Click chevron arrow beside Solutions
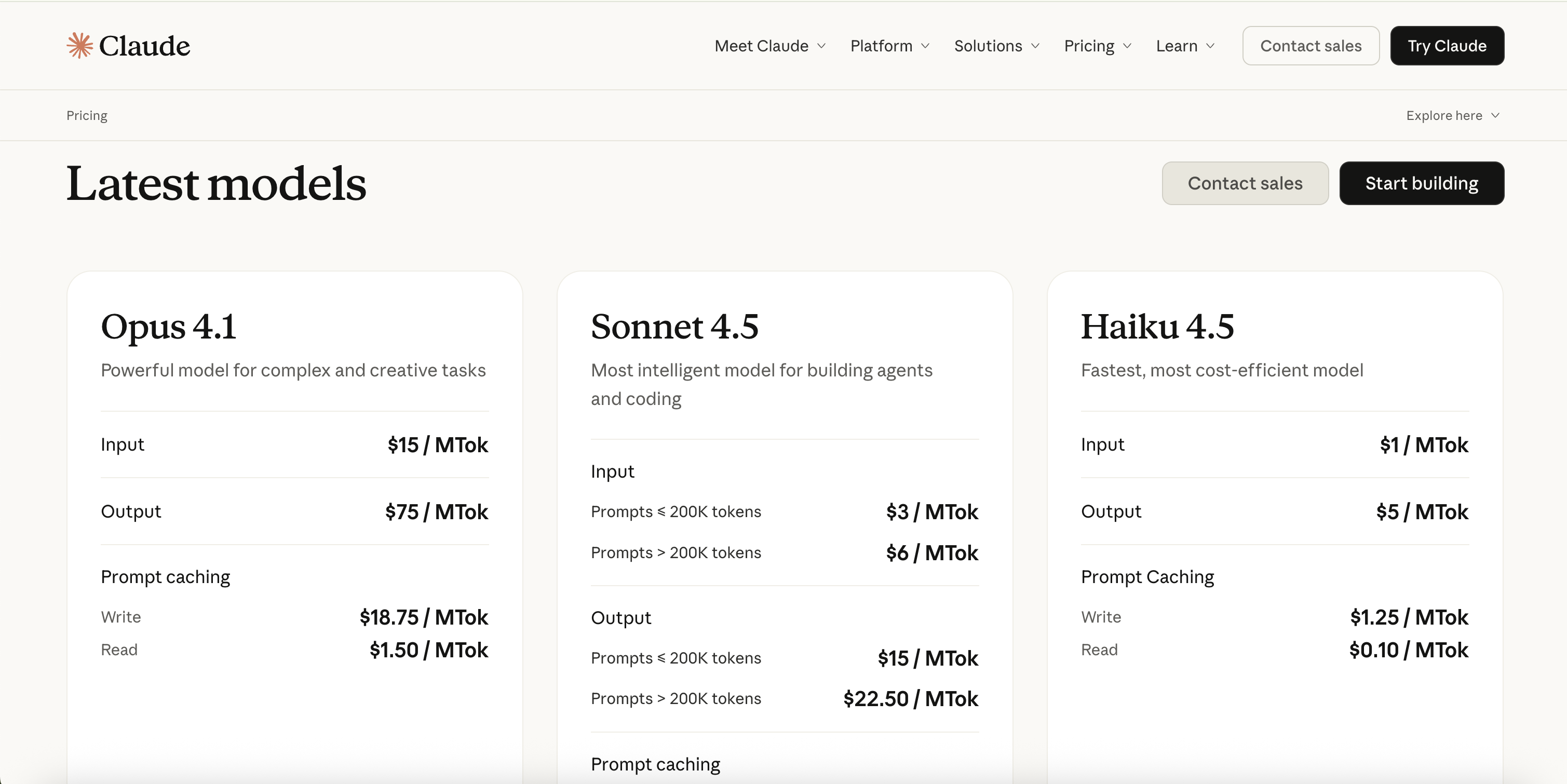 (x=1035, y=46)
